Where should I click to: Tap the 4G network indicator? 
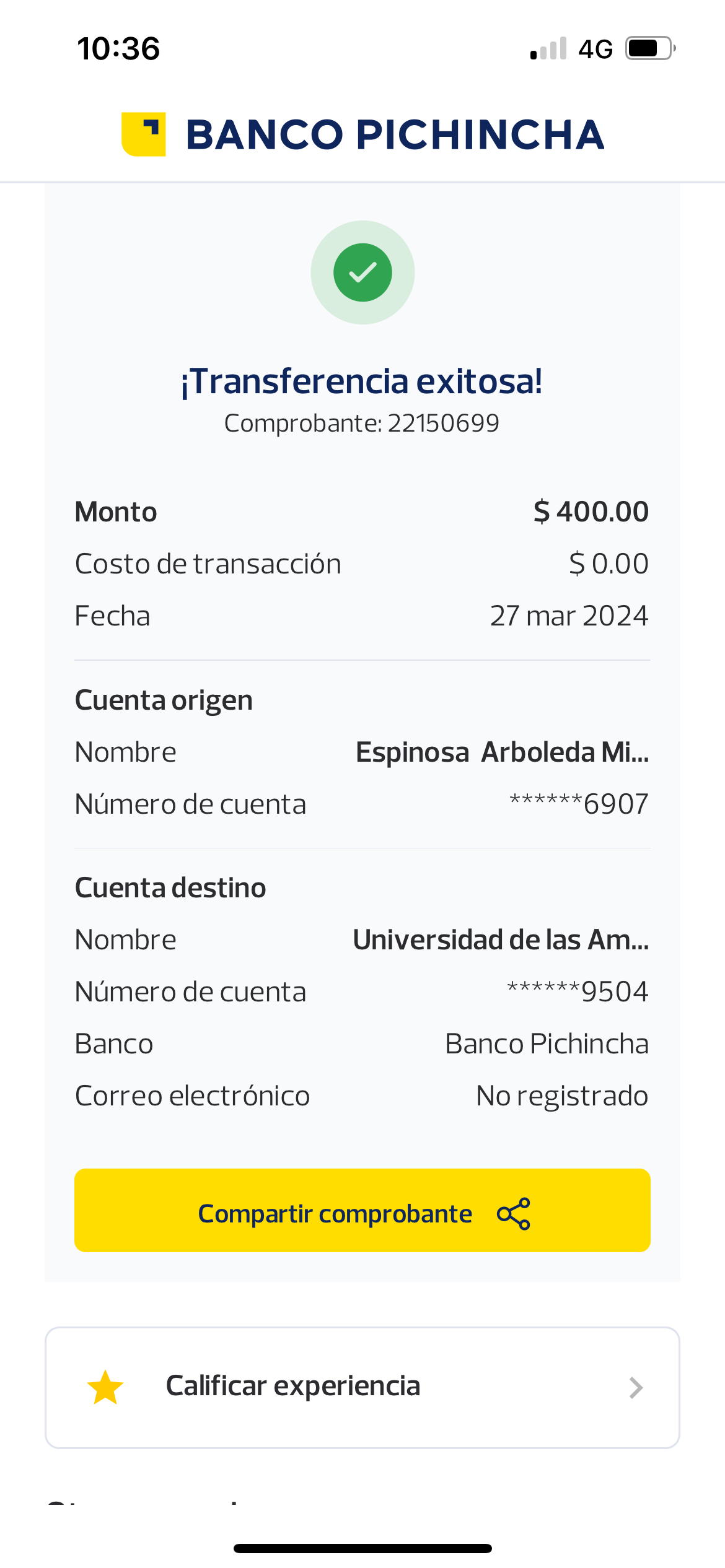coord(595,49)
